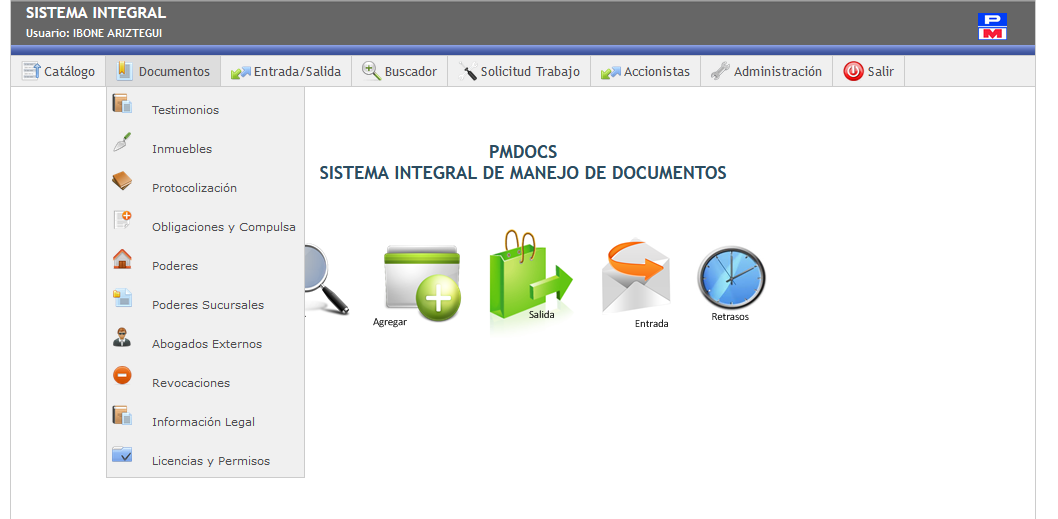Screen dimensions: 1058x519
Task: Select Testimonios from the Documentos menu
Action: (x=185, y=110)
